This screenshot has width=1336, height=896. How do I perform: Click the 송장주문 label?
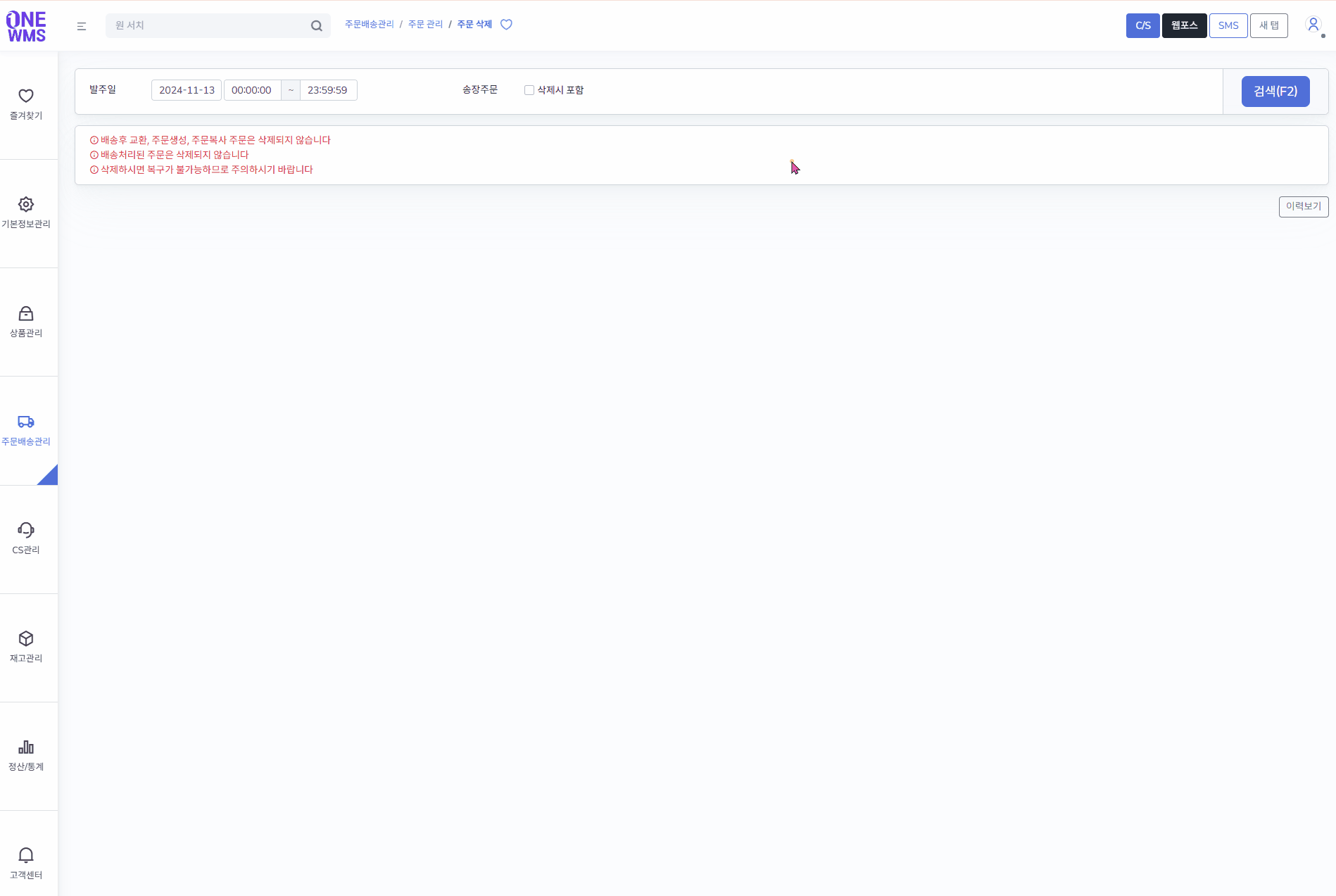coord(480,89)
